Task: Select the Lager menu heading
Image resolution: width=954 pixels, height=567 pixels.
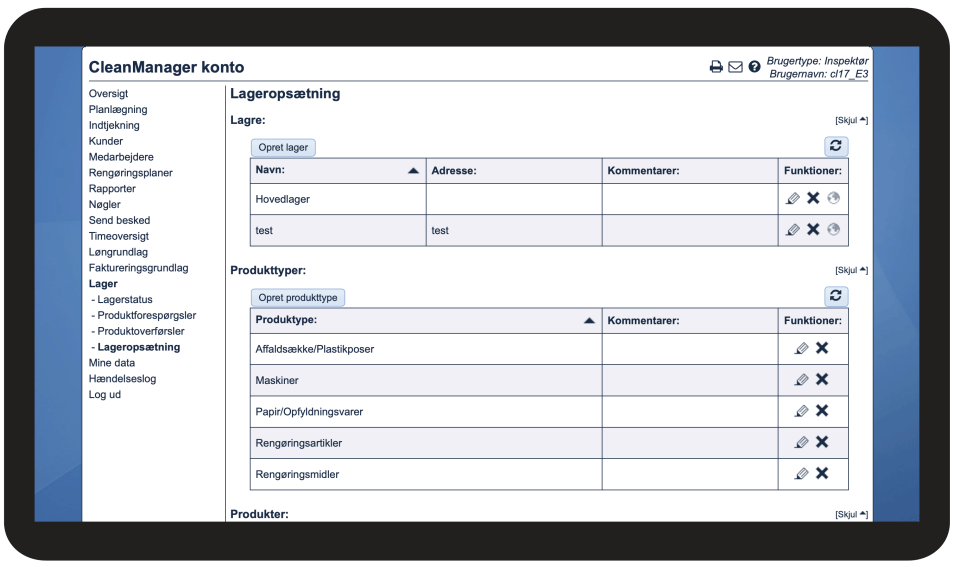Action: pyautogui.click(x=103, y=284)
